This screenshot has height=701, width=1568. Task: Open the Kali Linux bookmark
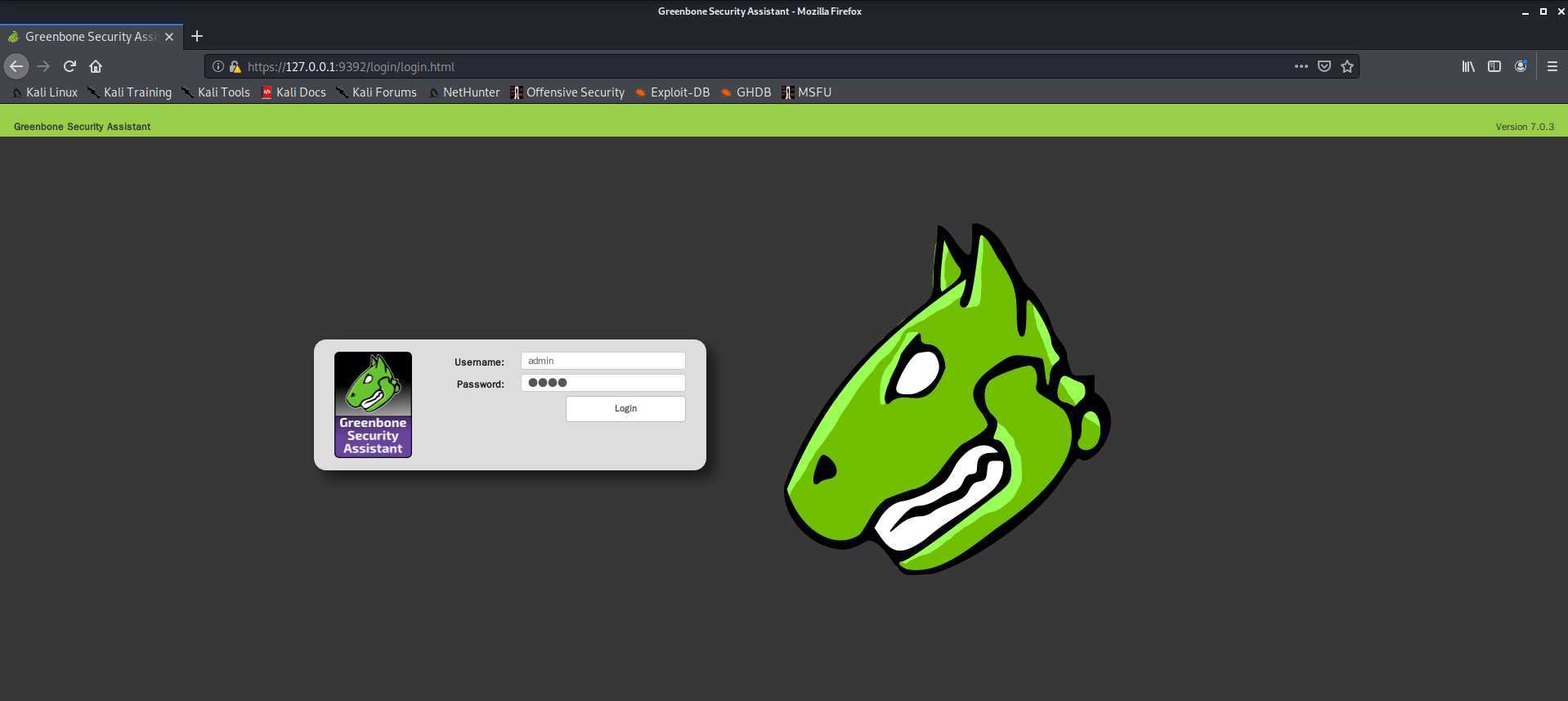click(x=45, y=92)
